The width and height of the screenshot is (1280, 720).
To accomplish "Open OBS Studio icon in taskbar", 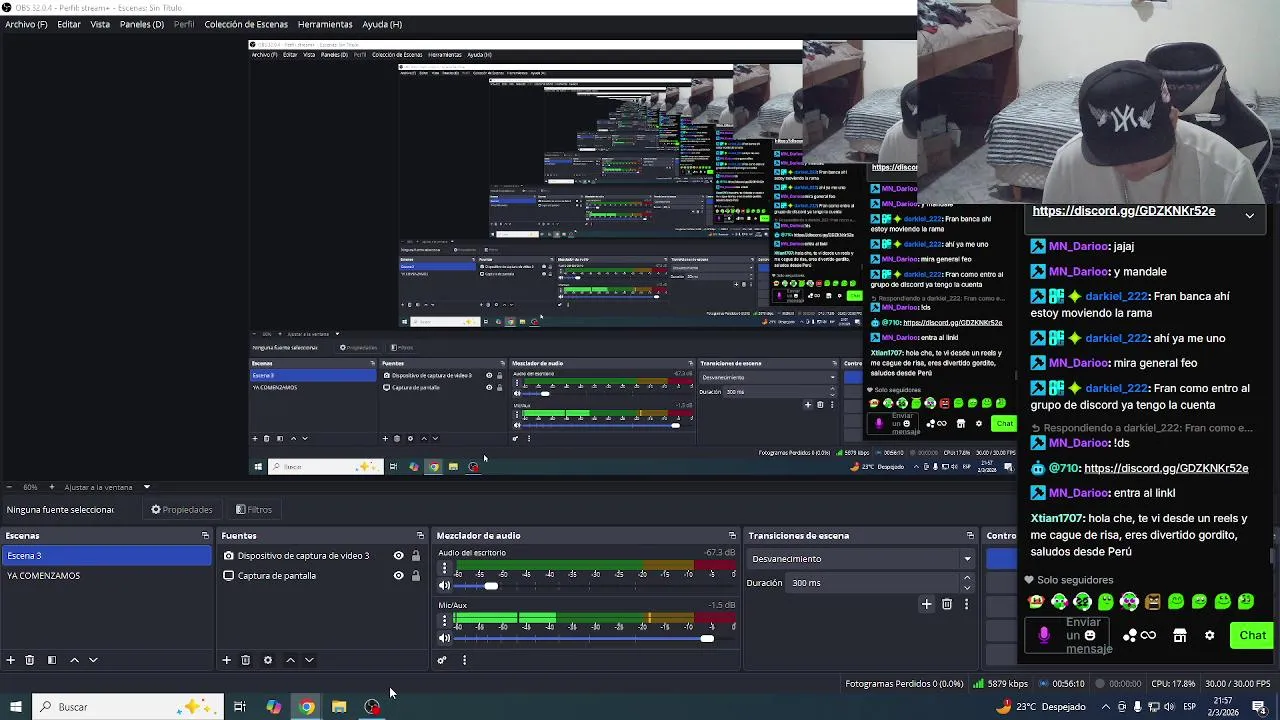I will (x=372, y=707).
